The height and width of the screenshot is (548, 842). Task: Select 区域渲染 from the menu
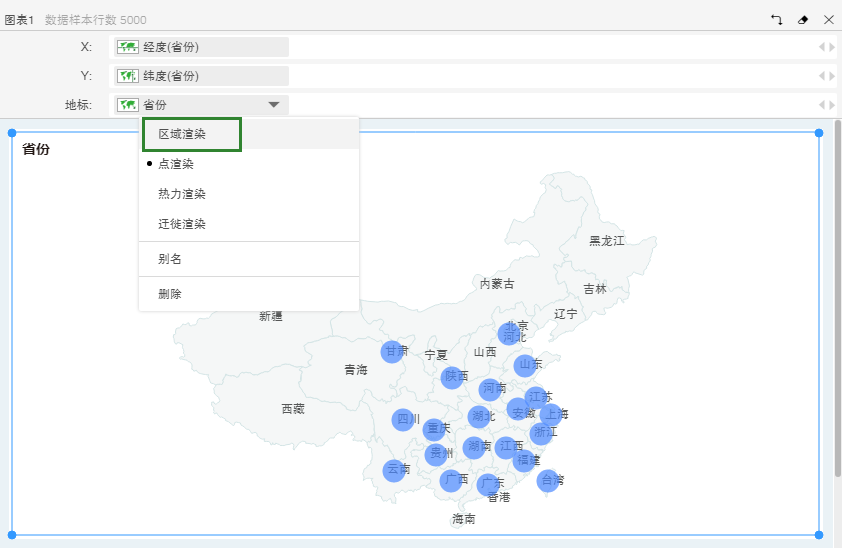tap(182, 134)
